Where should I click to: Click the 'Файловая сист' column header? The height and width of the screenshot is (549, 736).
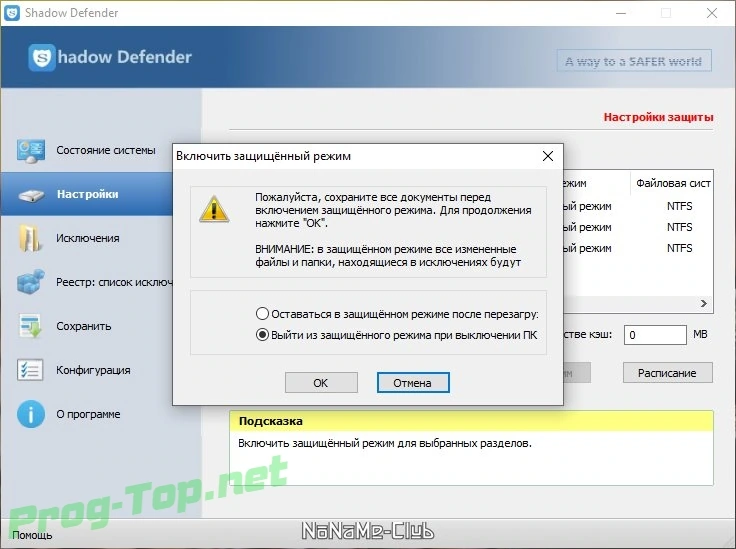pos(673,183)
